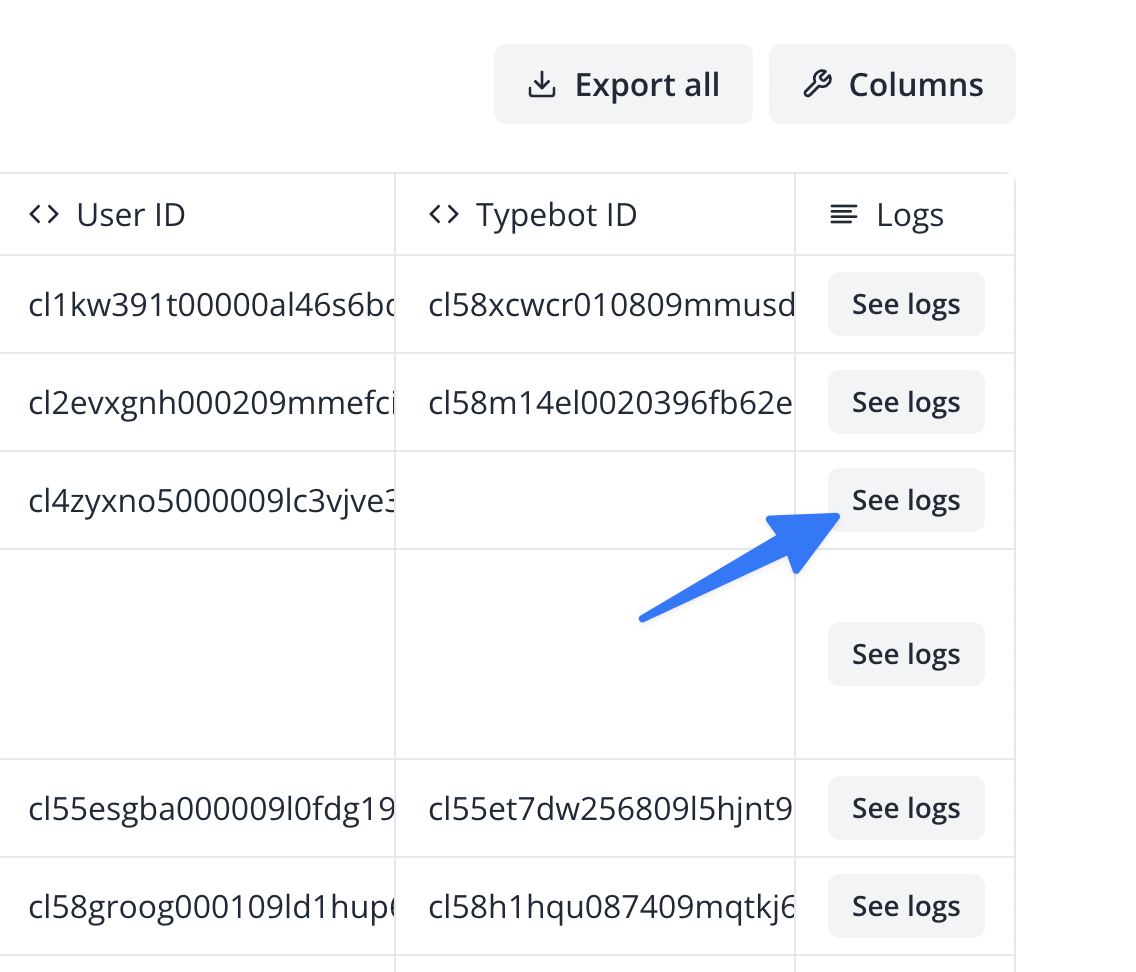The height and width of the screenshot is (972, 1136).
Task: Select the Typebot ID column header
Action: (x=556, y=213)
